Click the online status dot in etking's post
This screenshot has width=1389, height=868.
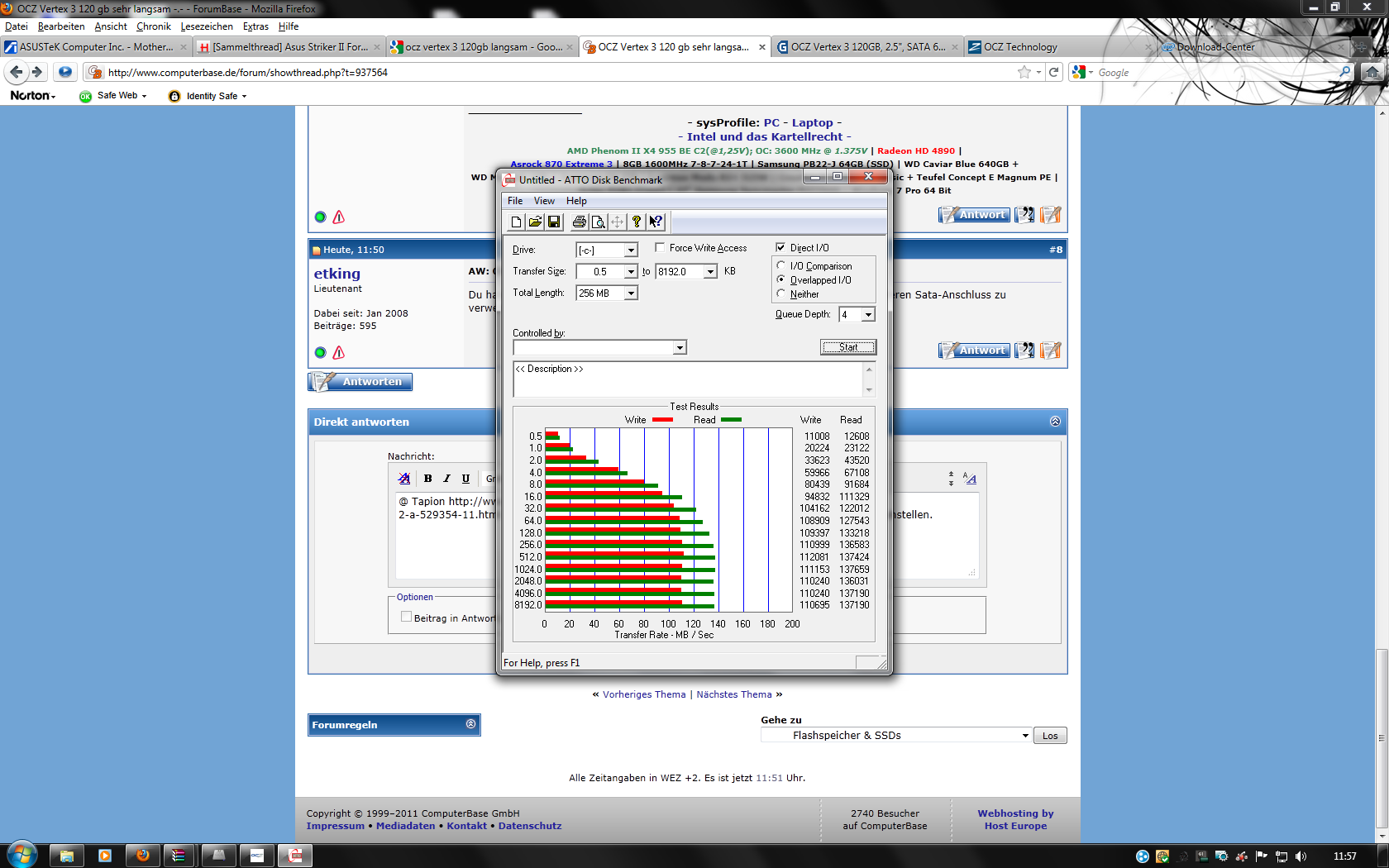(321, 352)
